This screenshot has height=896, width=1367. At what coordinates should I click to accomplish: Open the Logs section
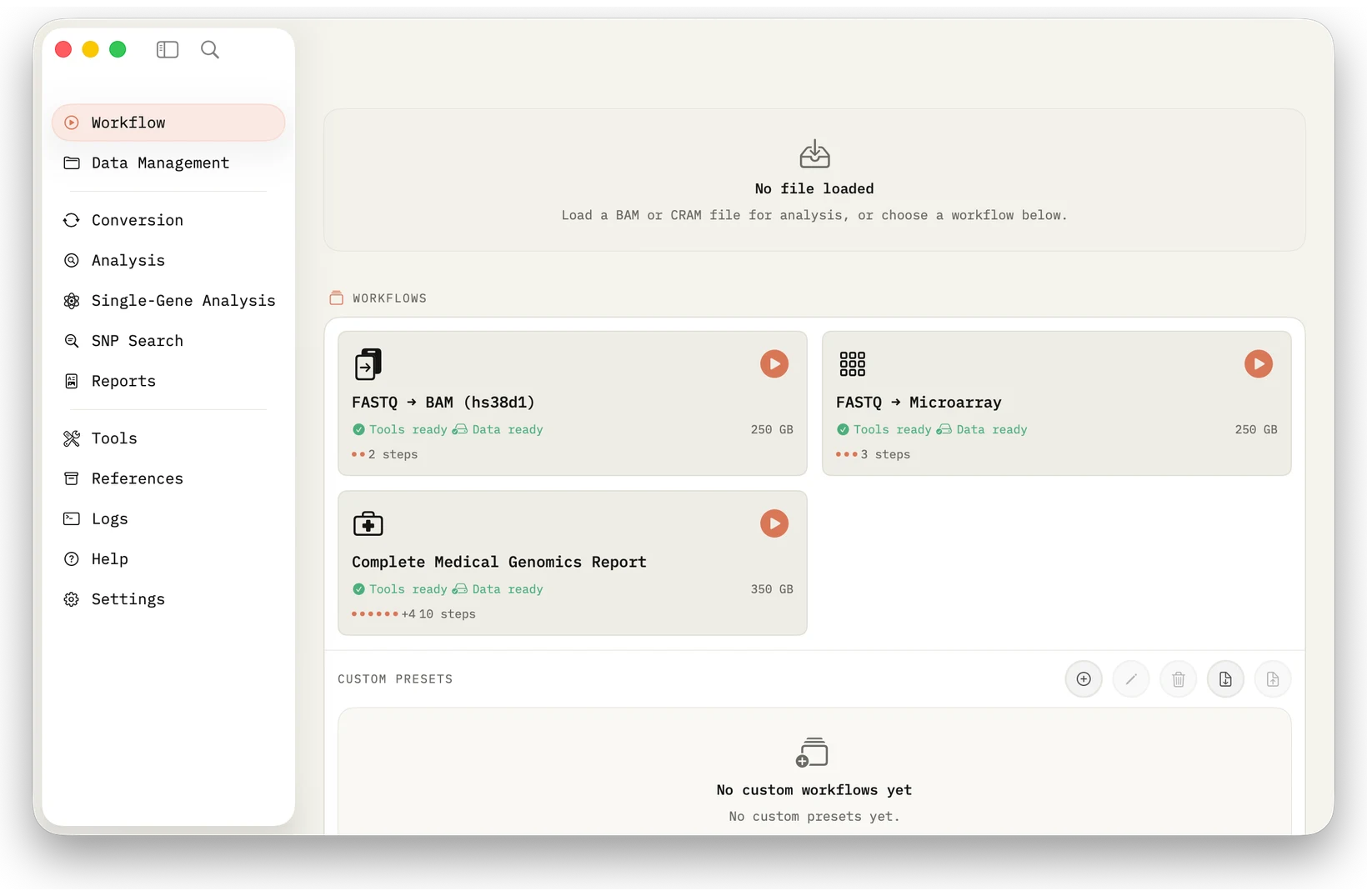point(168,519)
